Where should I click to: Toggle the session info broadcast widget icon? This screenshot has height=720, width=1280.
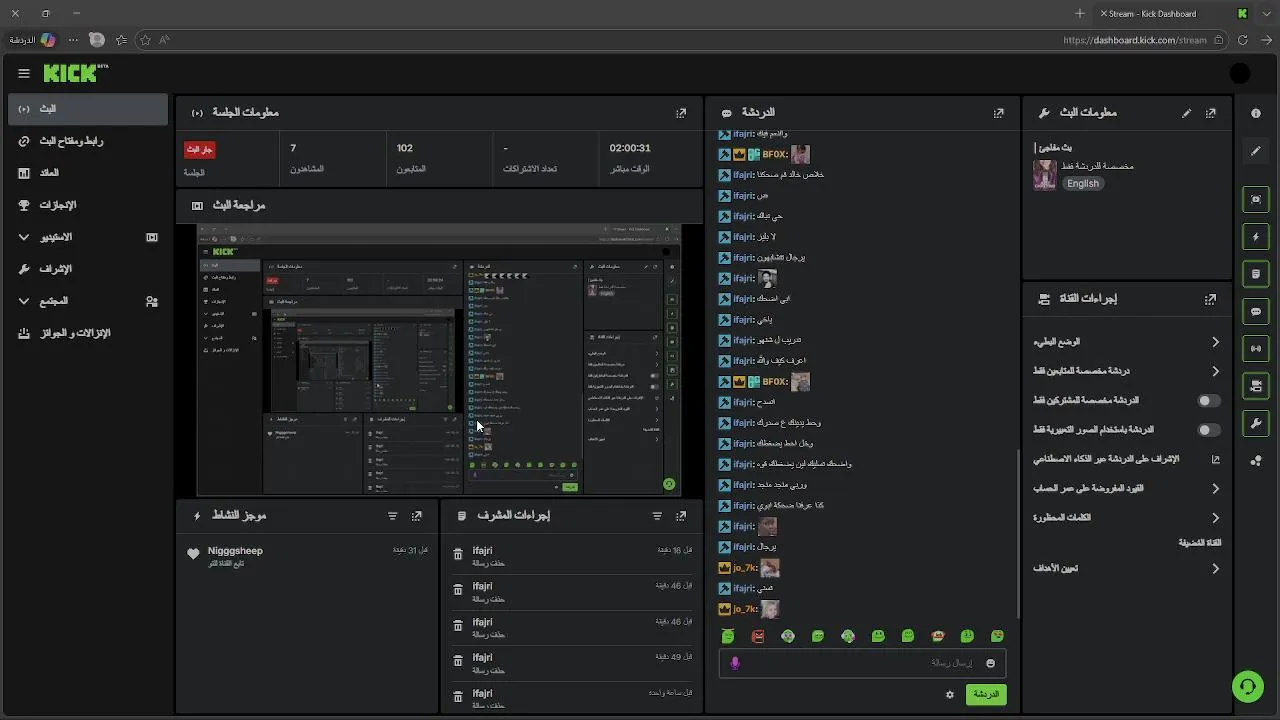pos(1256,349)
